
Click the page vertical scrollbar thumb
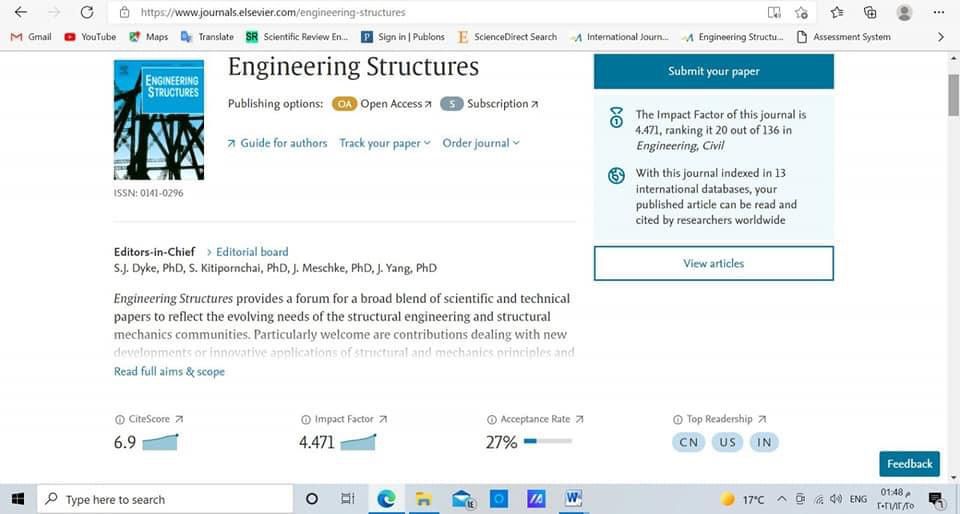953,95
